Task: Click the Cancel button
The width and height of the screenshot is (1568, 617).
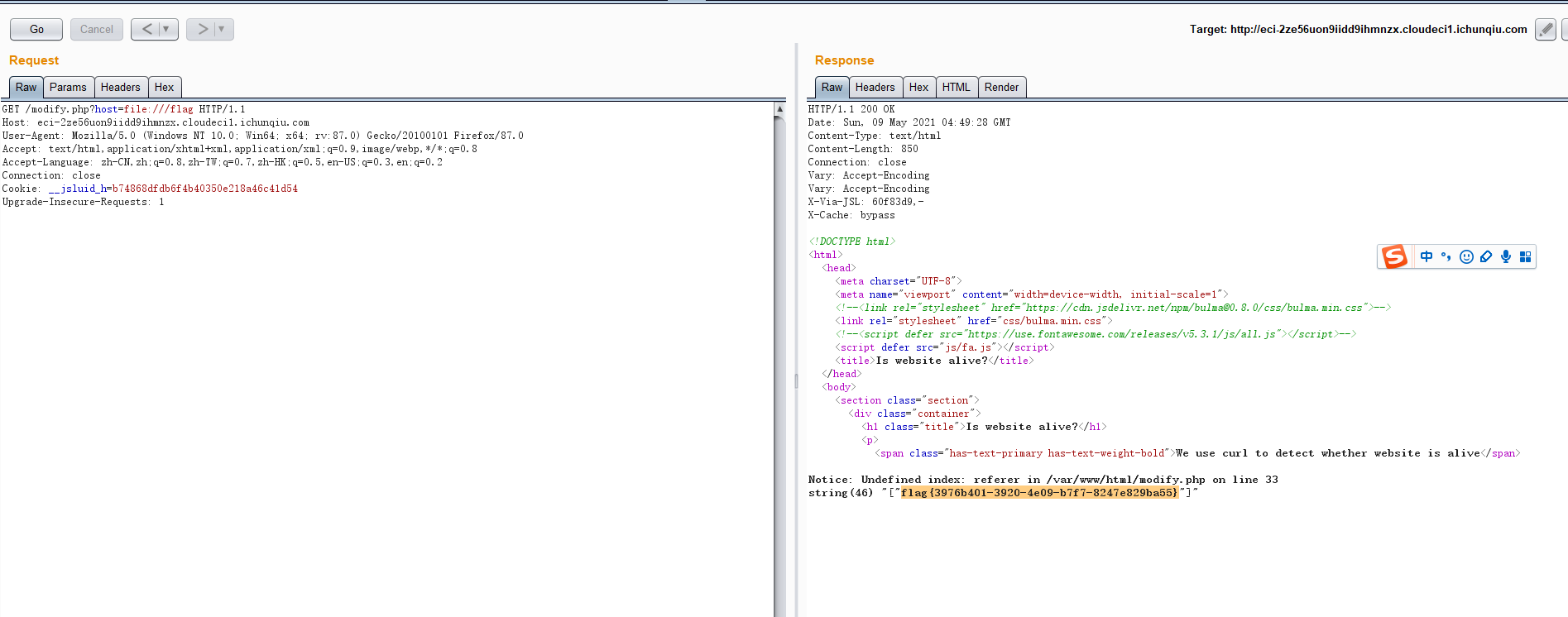Action: 97,29
